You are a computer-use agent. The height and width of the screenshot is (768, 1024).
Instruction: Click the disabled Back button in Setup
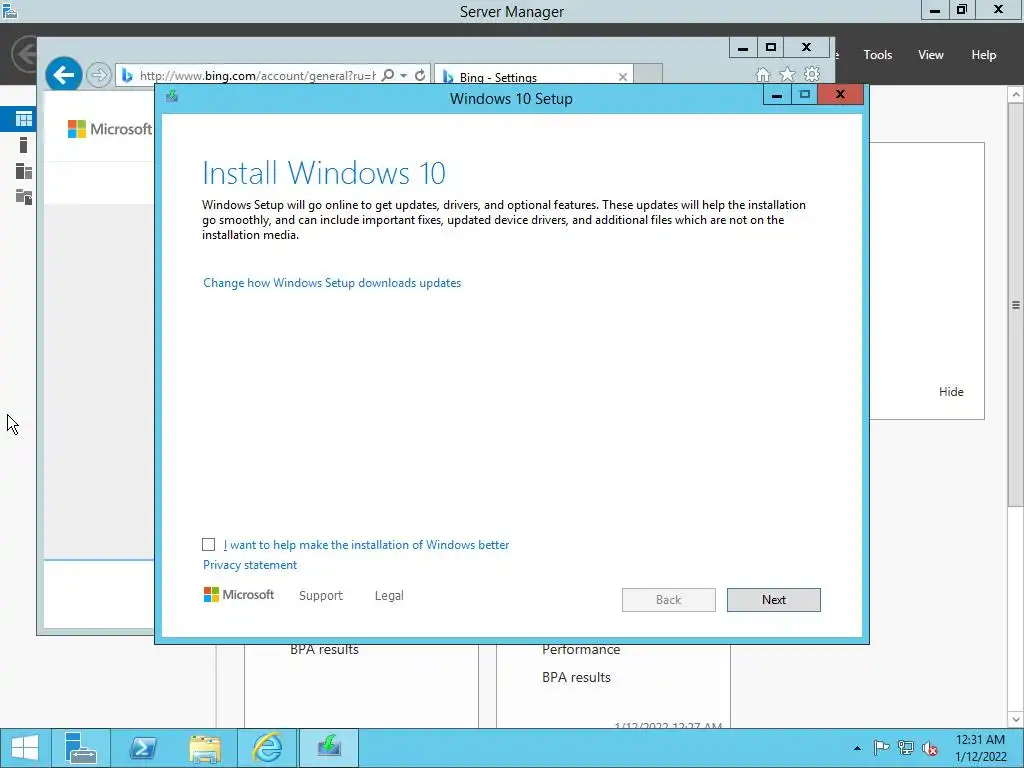pos(668,600)
